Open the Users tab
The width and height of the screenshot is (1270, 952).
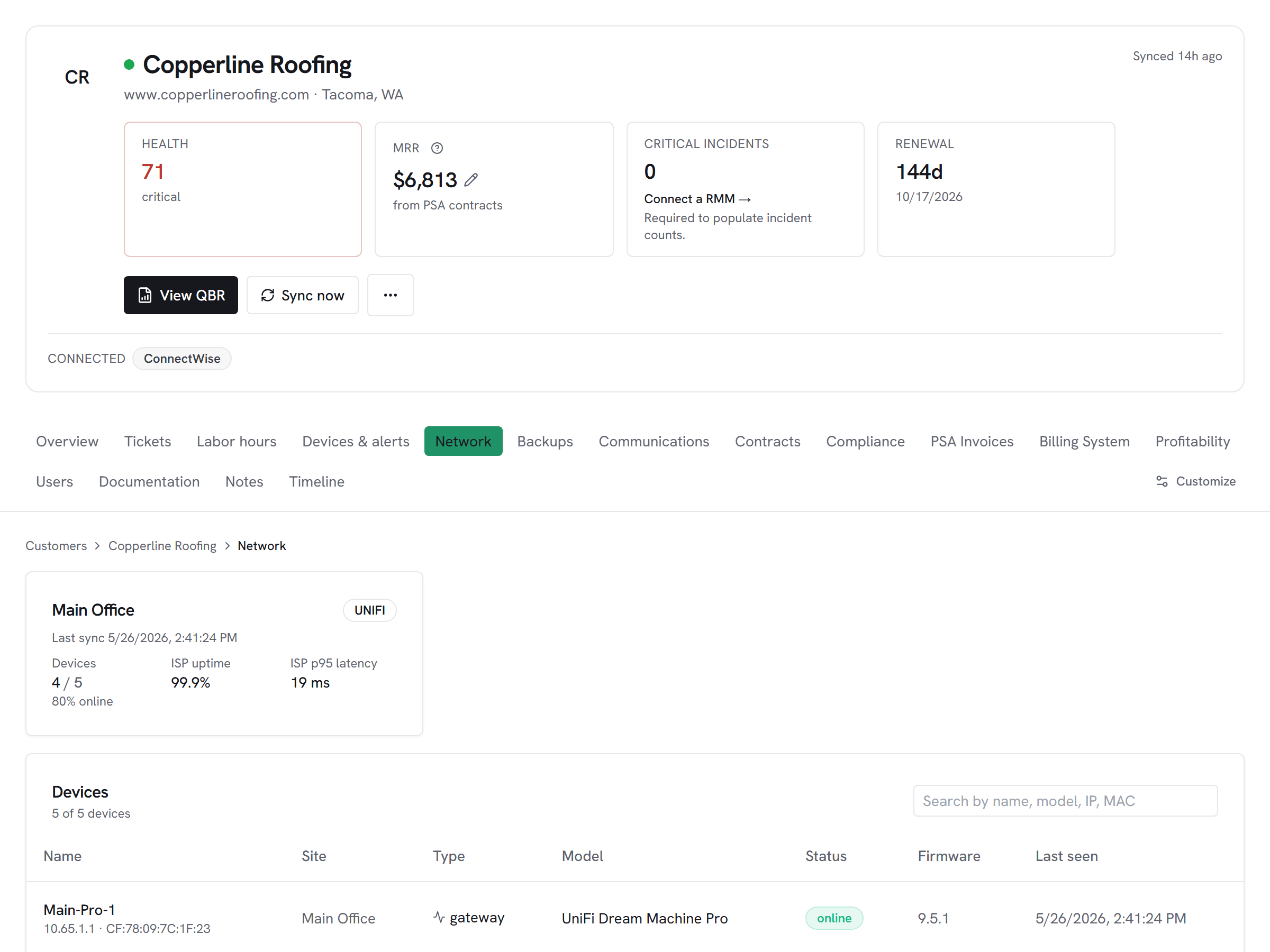coord(55,481)
